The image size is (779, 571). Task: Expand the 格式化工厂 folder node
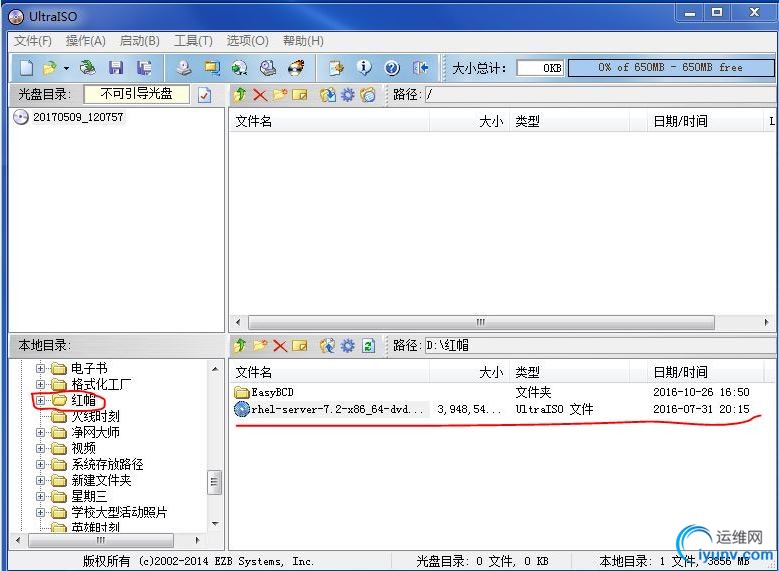tap(40, 385)
